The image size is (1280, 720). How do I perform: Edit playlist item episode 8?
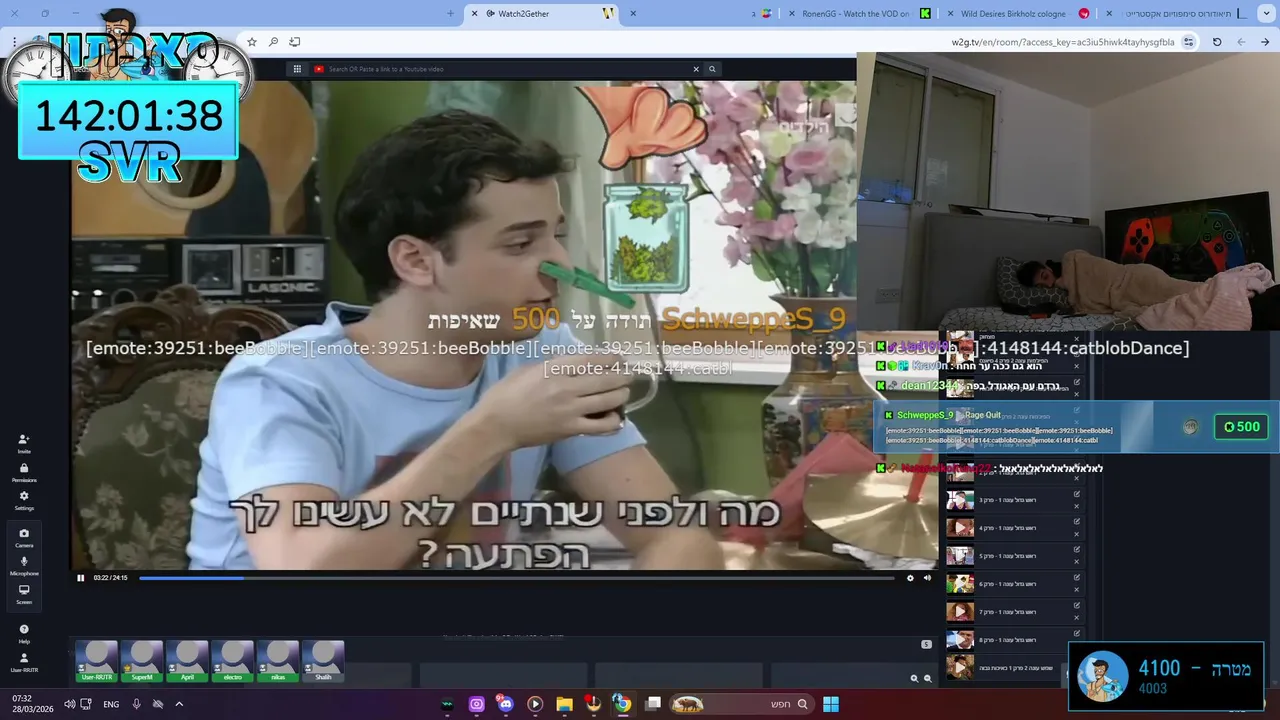[1077, 634]
